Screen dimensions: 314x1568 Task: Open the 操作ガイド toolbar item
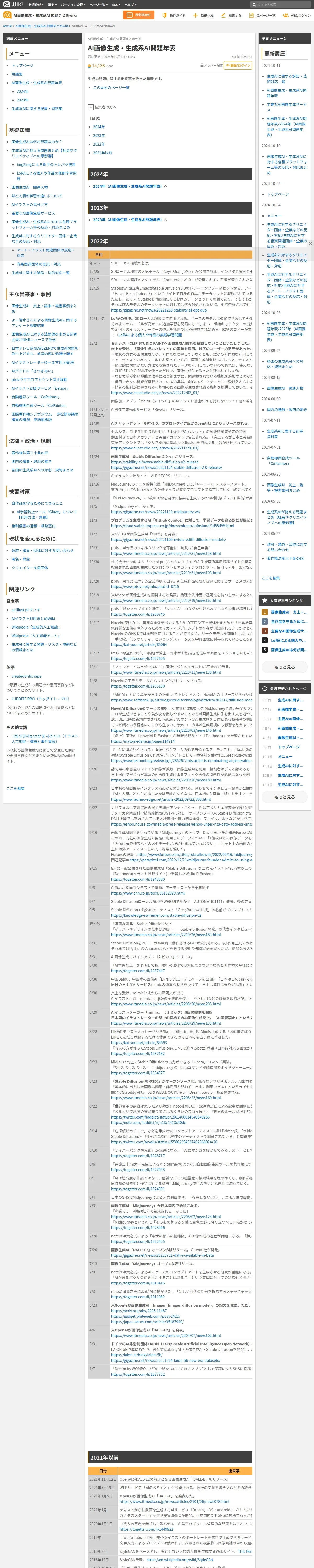point(174,15)
